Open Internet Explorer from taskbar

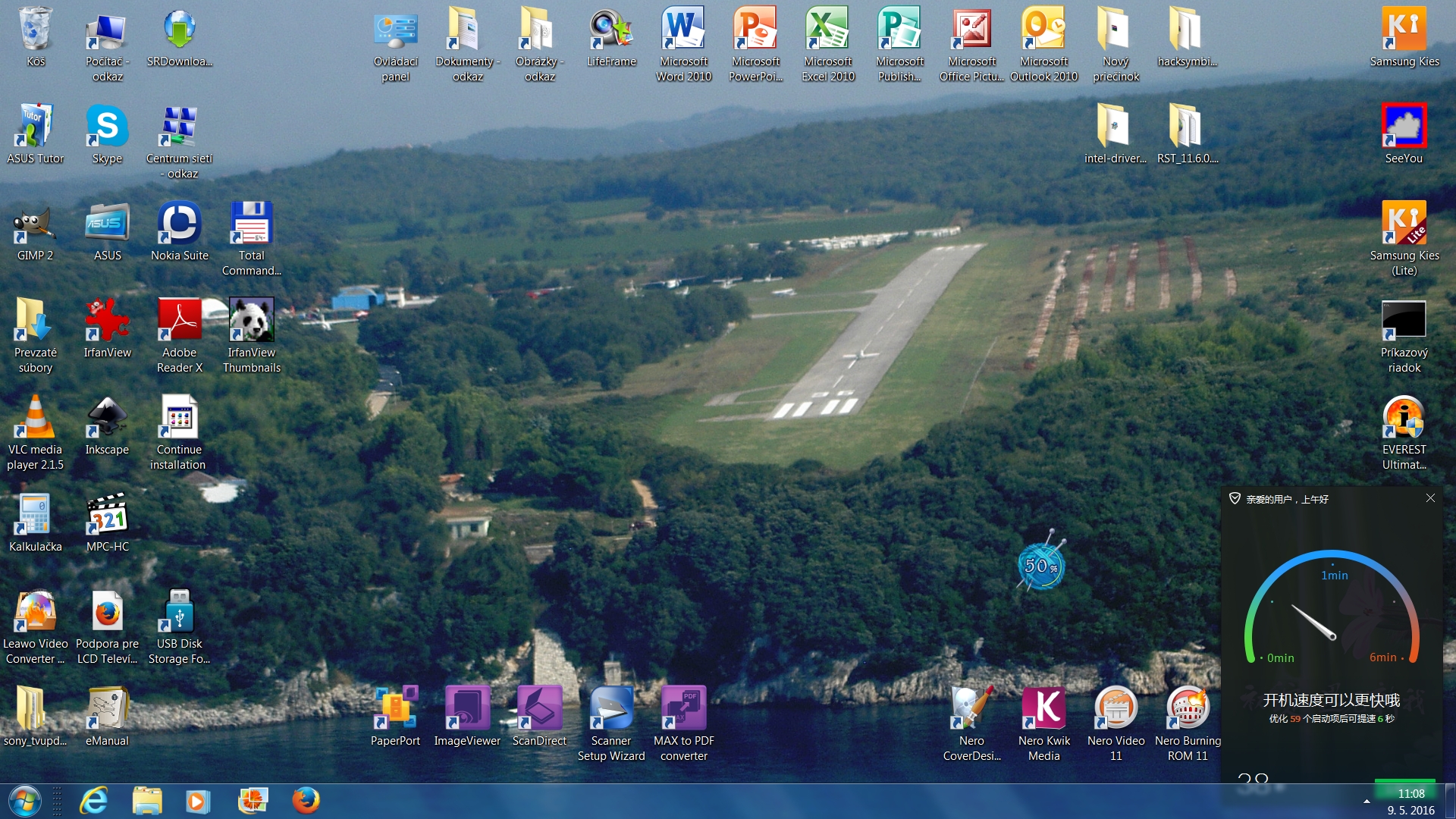click(94, 801)
